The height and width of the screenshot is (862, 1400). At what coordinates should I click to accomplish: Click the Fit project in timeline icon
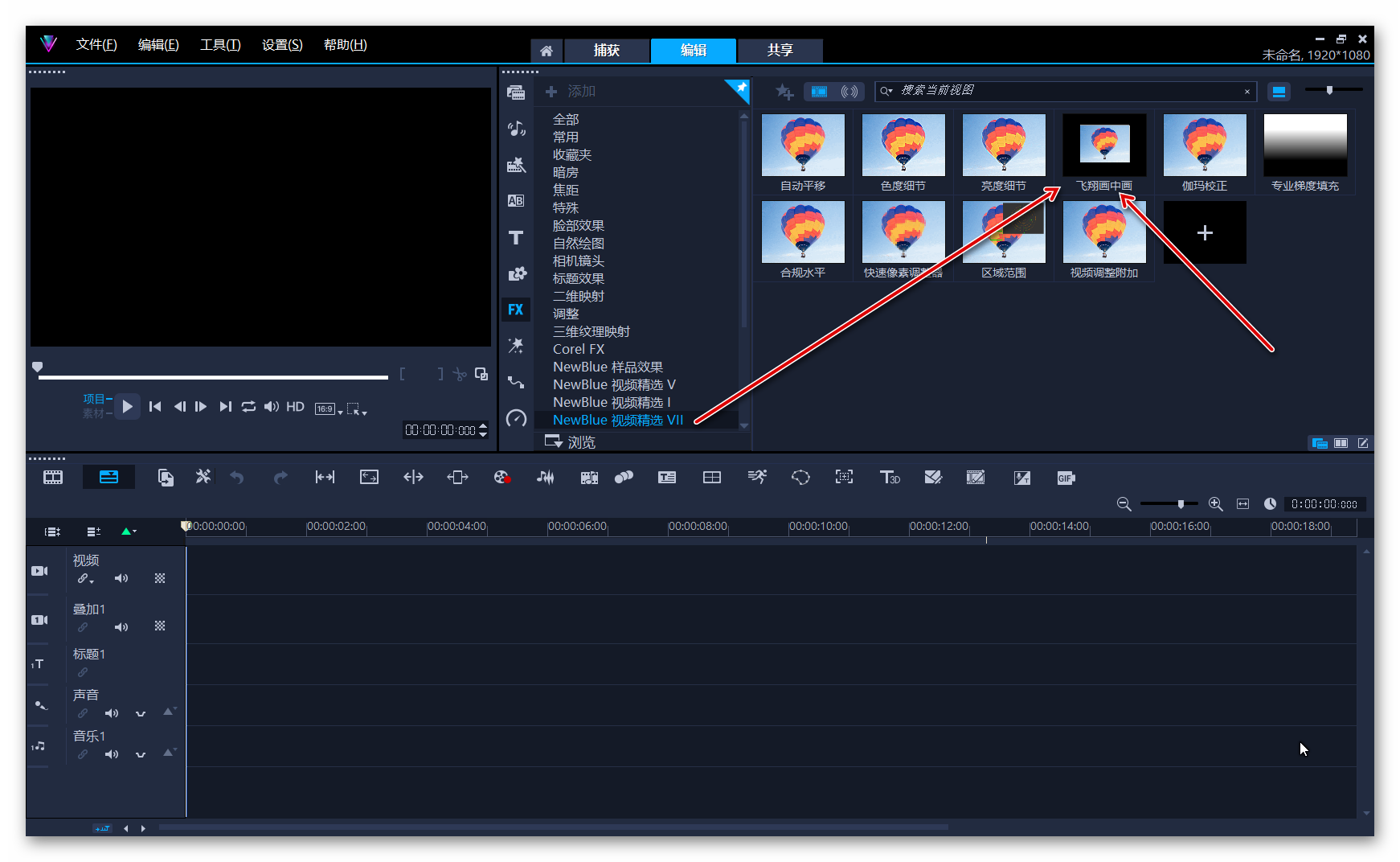click(1243, 504)
